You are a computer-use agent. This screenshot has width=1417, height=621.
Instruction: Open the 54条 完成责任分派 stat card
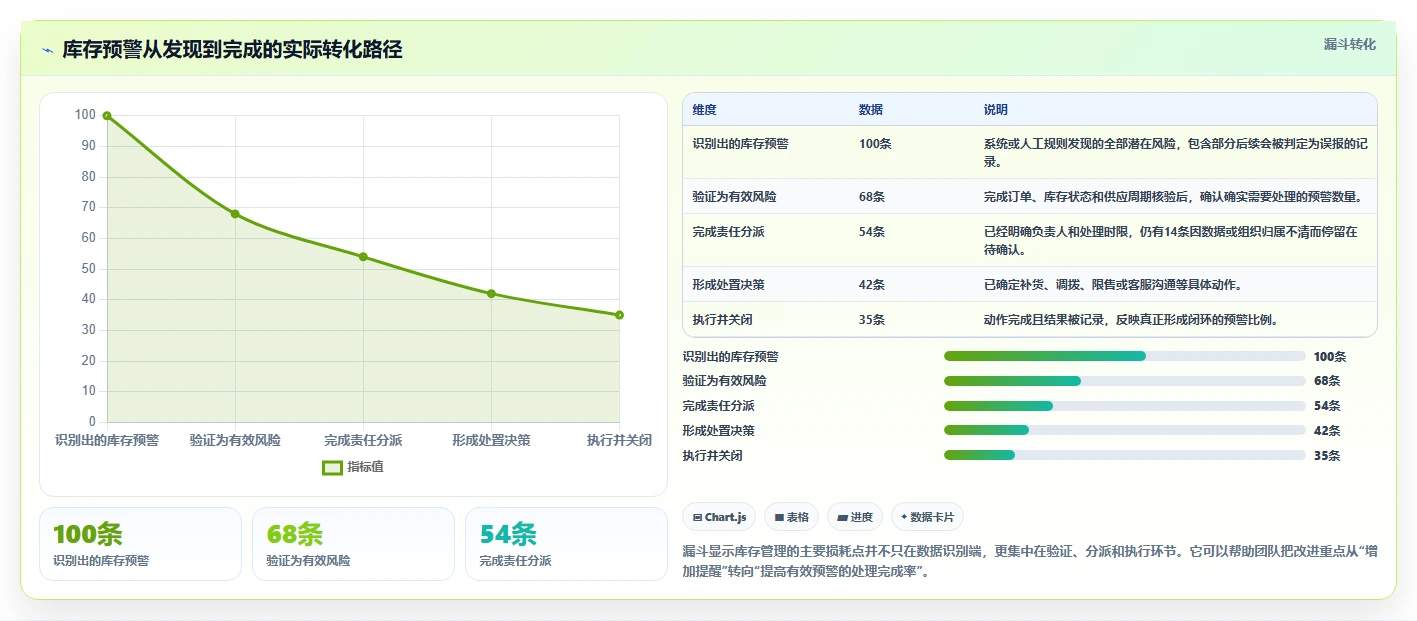(566, 544)
